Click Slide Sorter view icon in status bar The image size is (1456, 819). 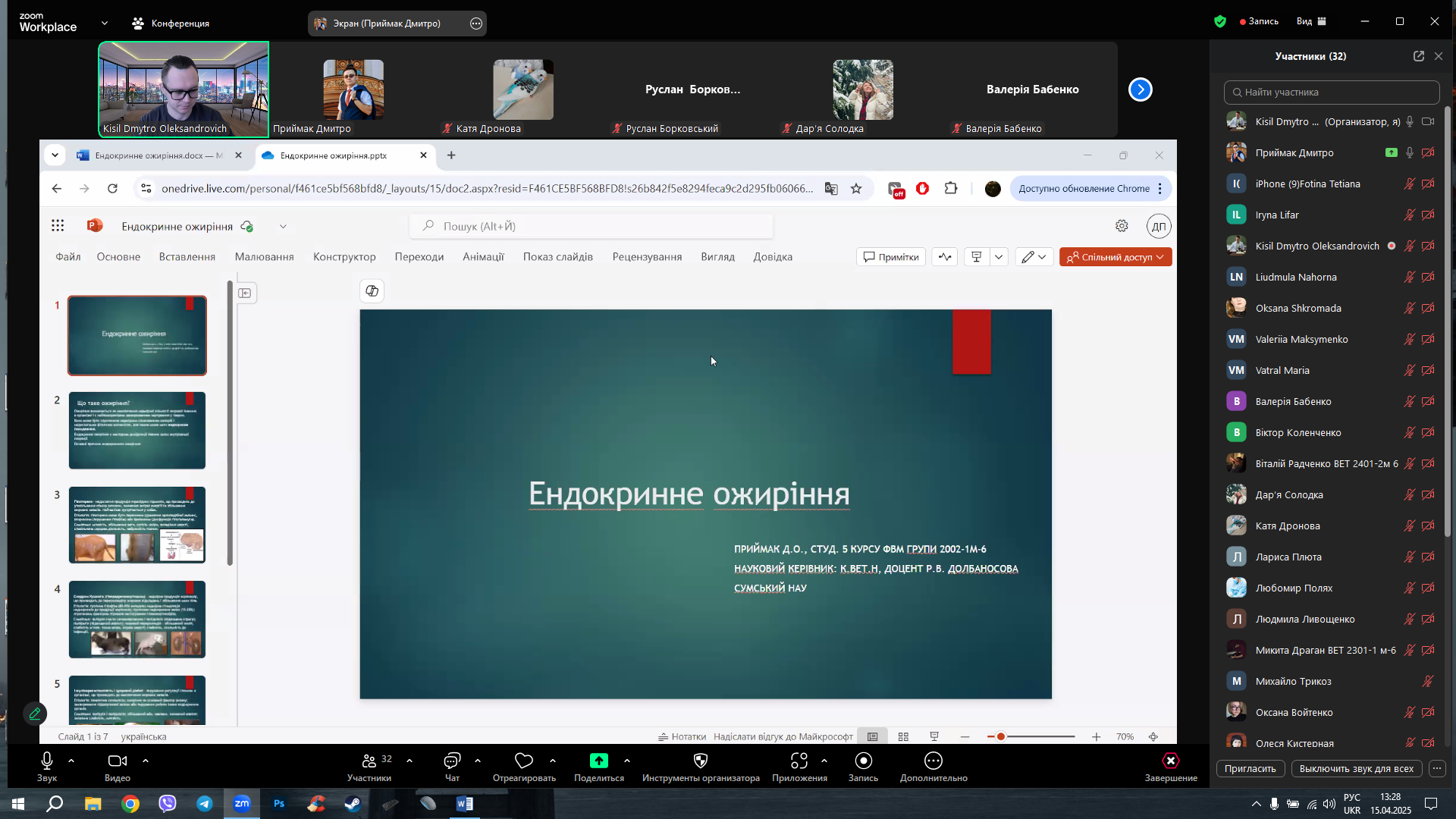[x=903, y=737]
